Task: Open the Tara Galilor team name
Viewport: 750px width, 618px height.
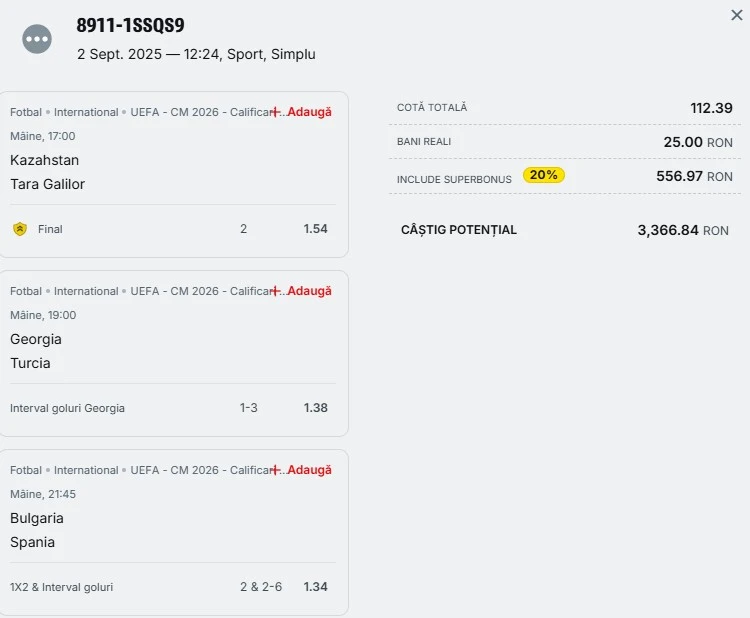Action: pos(48,184)
